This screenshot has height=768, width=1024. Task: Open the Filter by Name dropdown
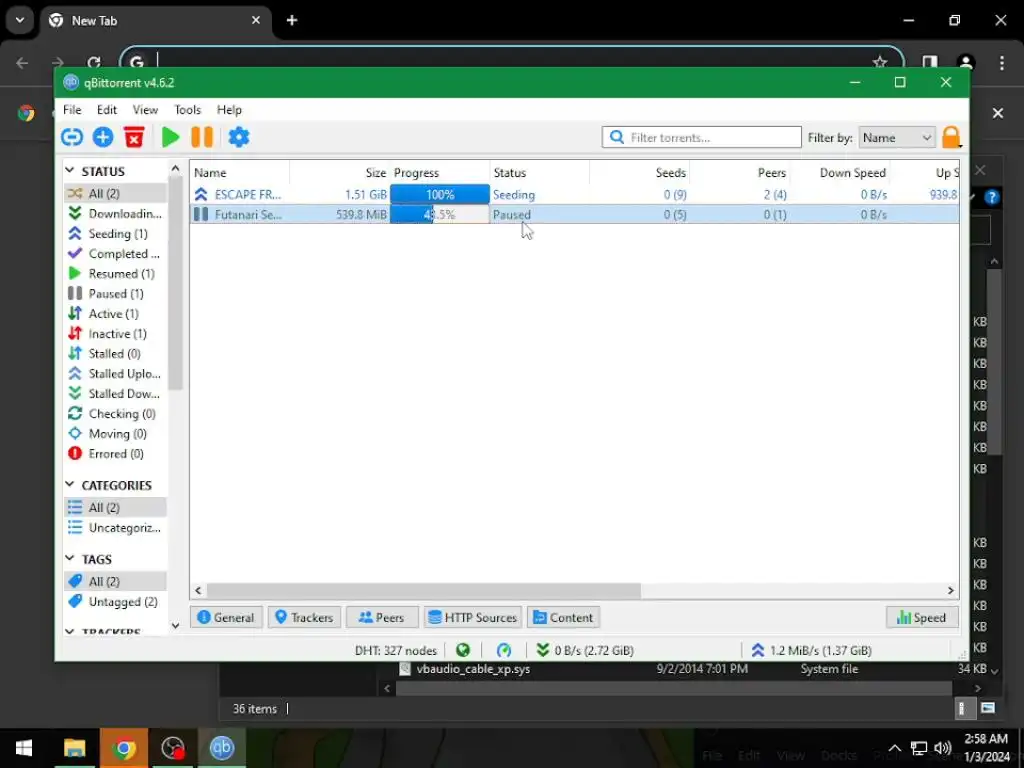897,138
